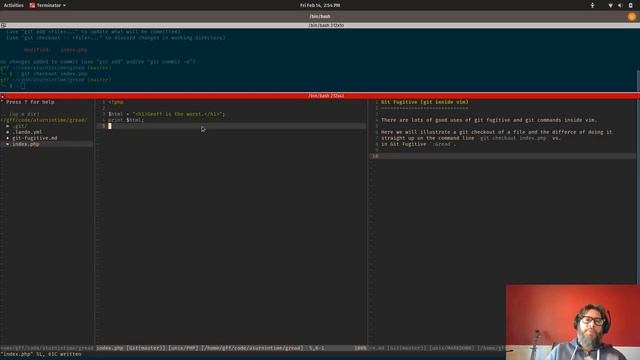
Task: Click the '"index.php" 5L, 61C written' message
Action: click(41, 354)
